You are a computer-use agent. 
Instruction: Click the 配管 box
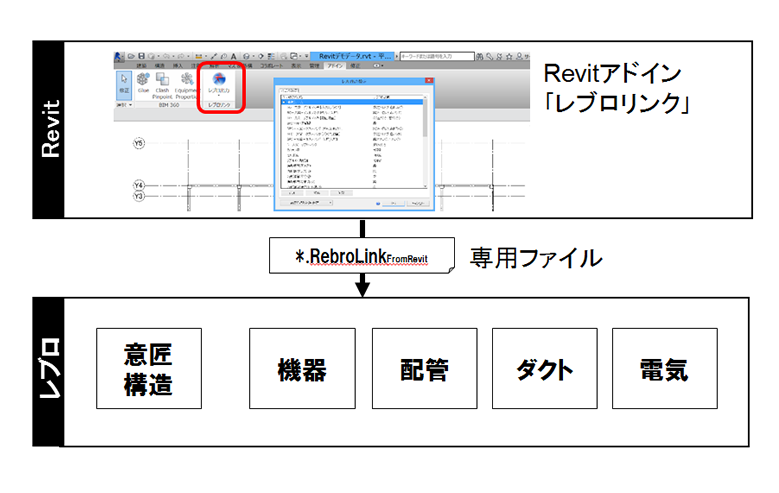point(425,368)
